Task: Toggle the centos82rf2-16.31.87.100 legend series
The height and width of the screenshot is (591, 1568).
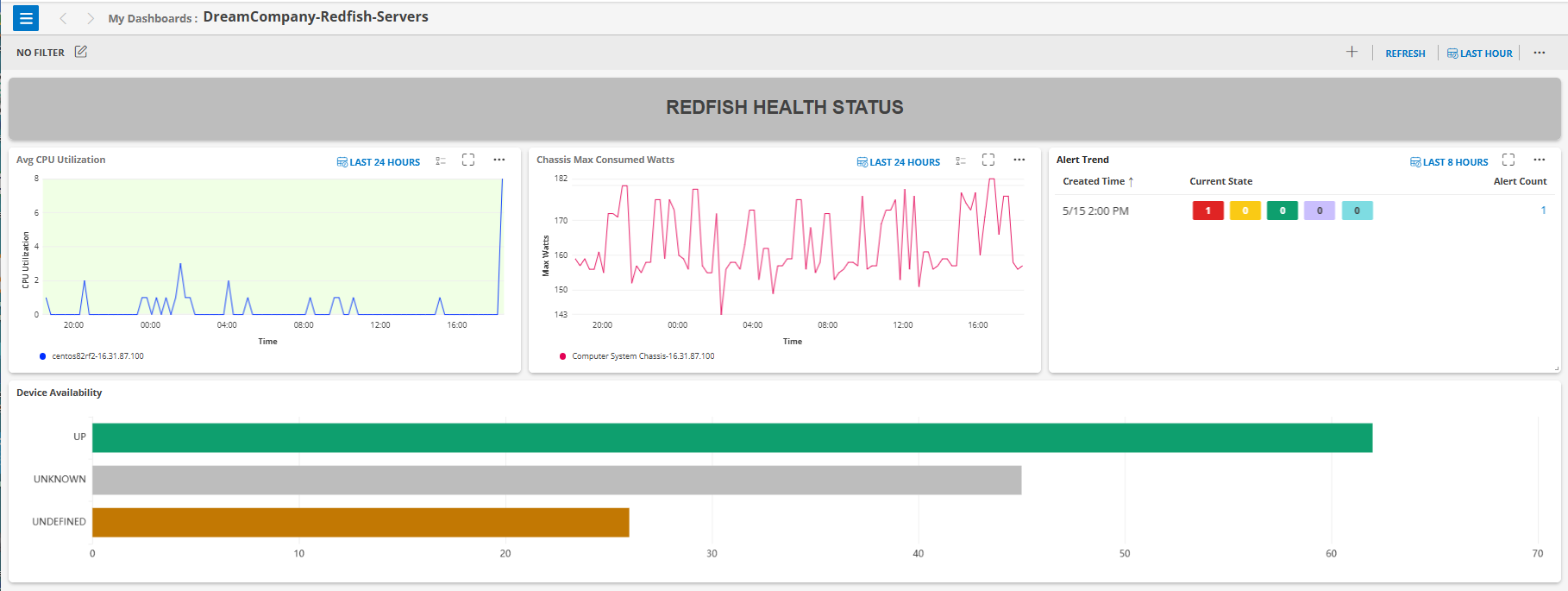Action: pyautogui.click(x=91, y=355)
